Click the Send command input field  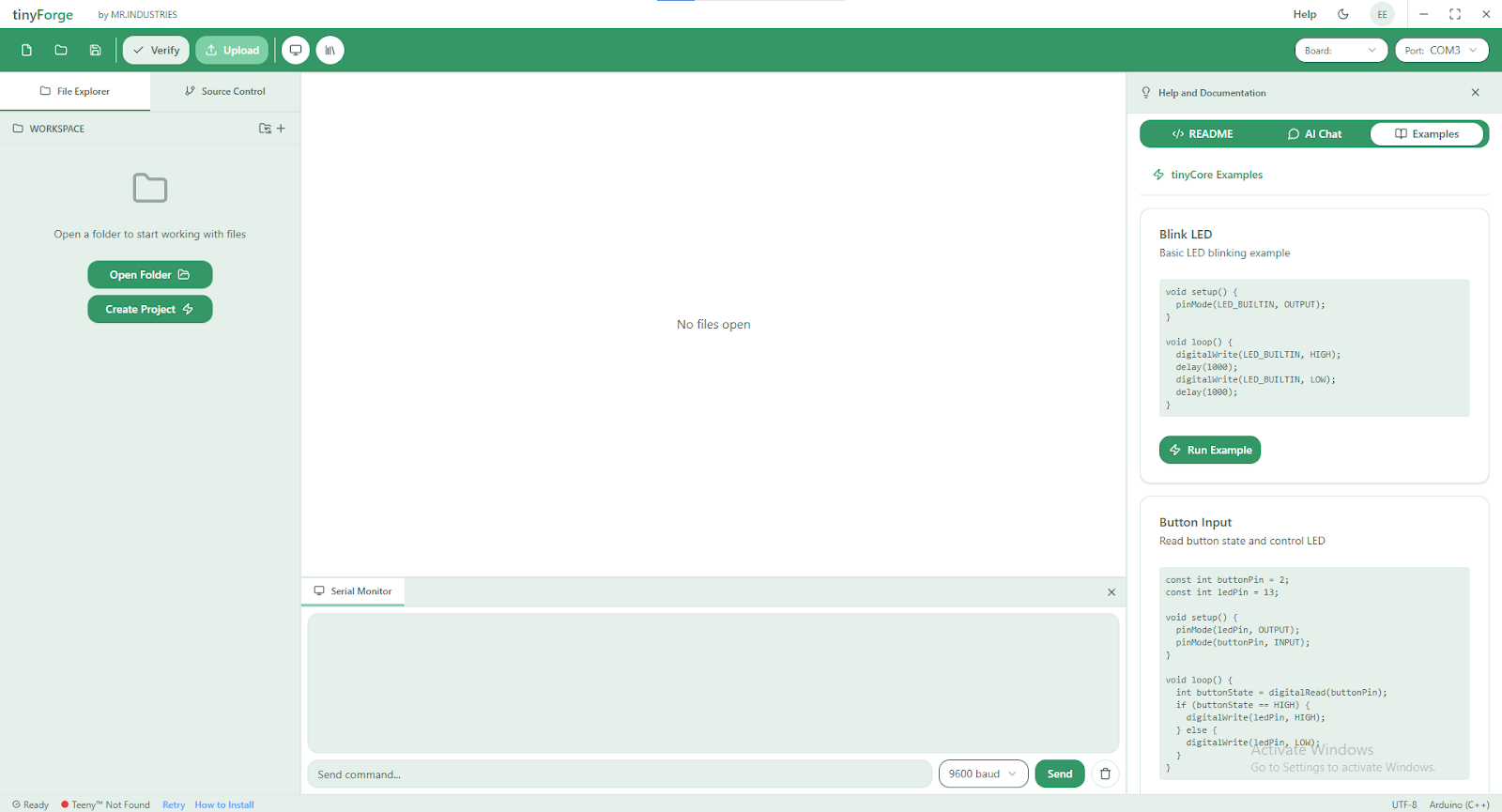click(x=620, y=774)
